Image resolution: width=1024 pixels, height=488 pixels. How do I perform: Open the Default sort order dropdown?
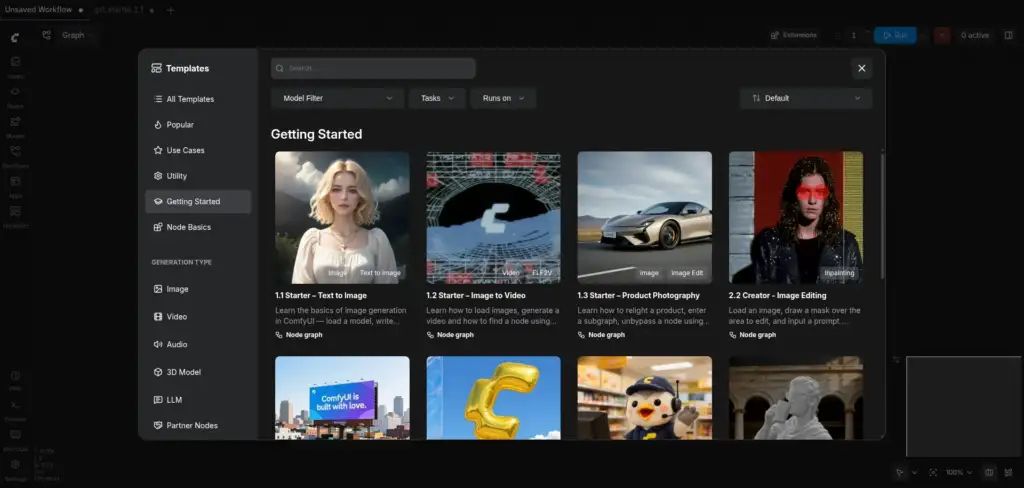click(x=806, y=98)
